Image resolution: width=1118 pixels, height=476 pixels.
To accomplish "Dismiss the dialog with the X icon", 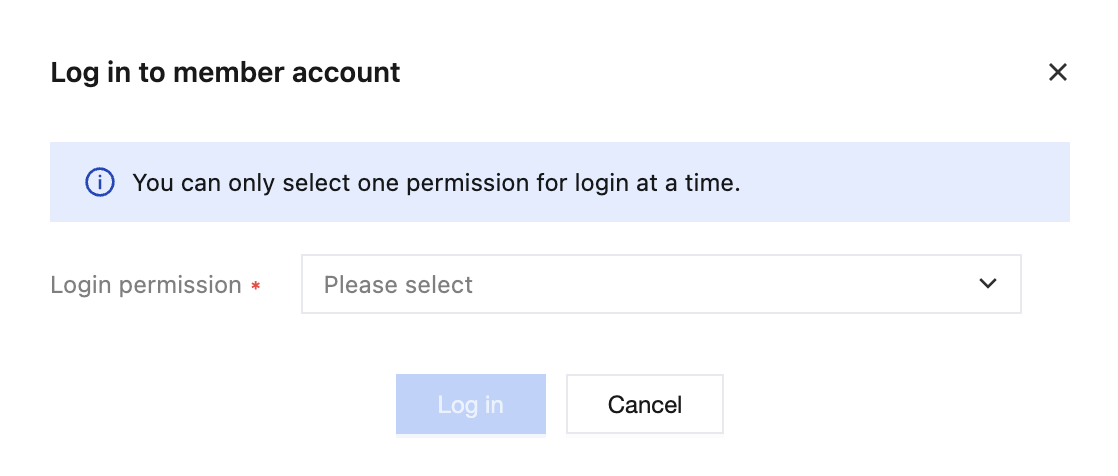I will pos(1057,72).
